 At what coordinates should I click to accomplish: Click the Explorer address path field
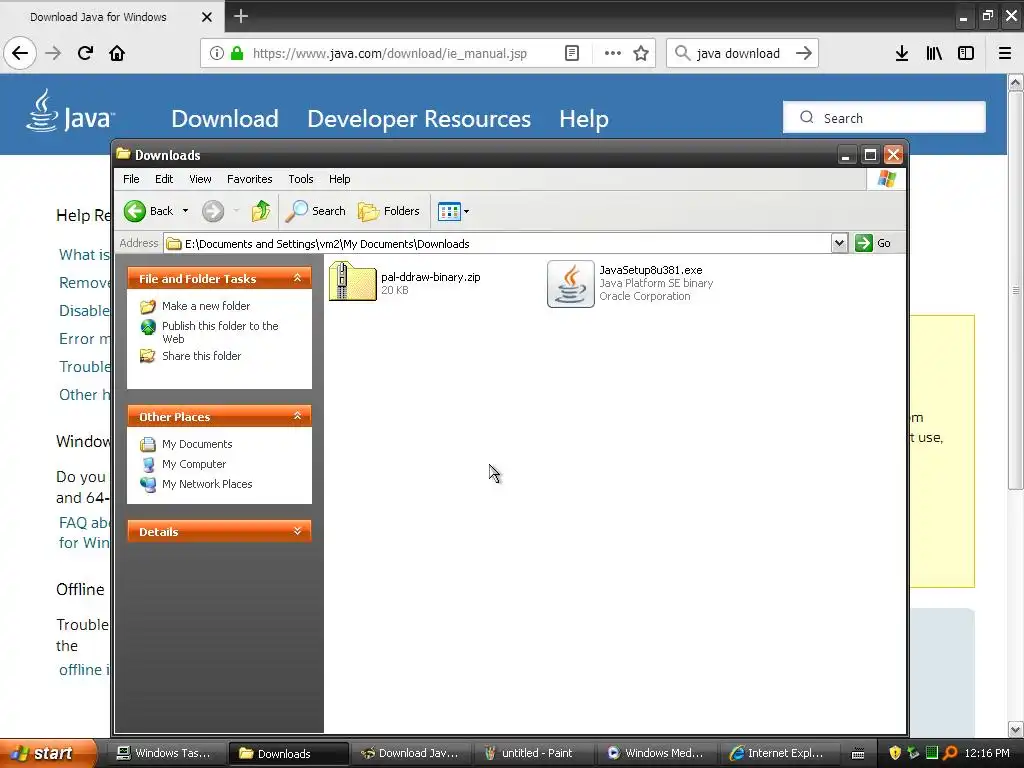coord(497,244)
